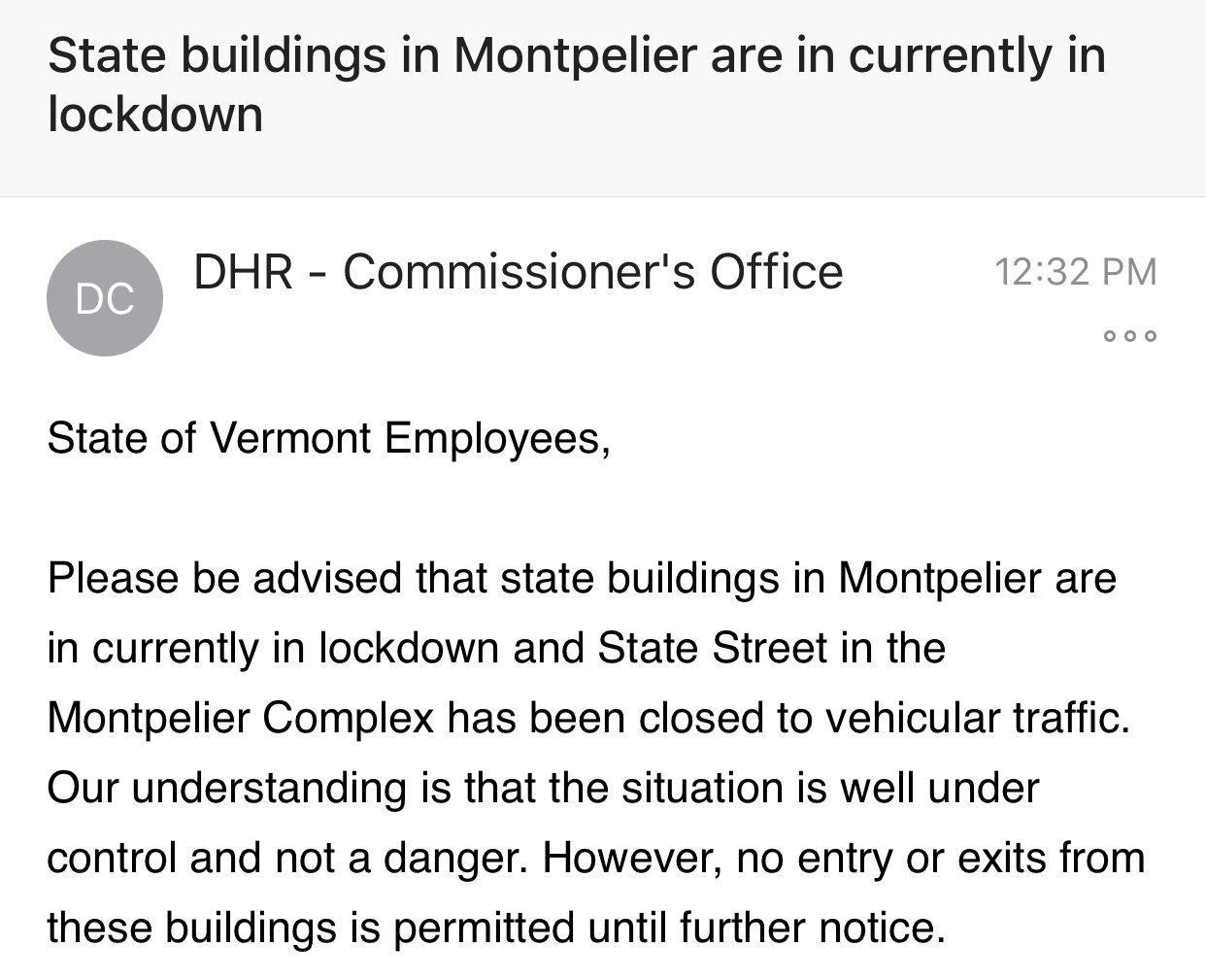Click the phrase Montpelier Complex in message
The height and width of the screenshot is (980, 1206).
pyautogui.click(x=241, y=720)
